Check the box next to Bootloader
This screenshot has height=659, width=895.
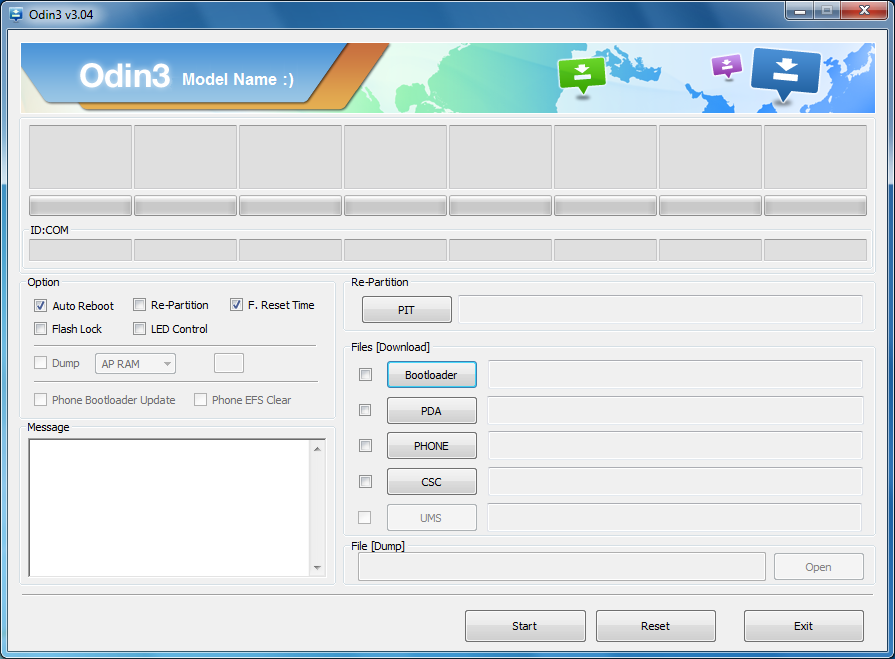tap(365, 374)
